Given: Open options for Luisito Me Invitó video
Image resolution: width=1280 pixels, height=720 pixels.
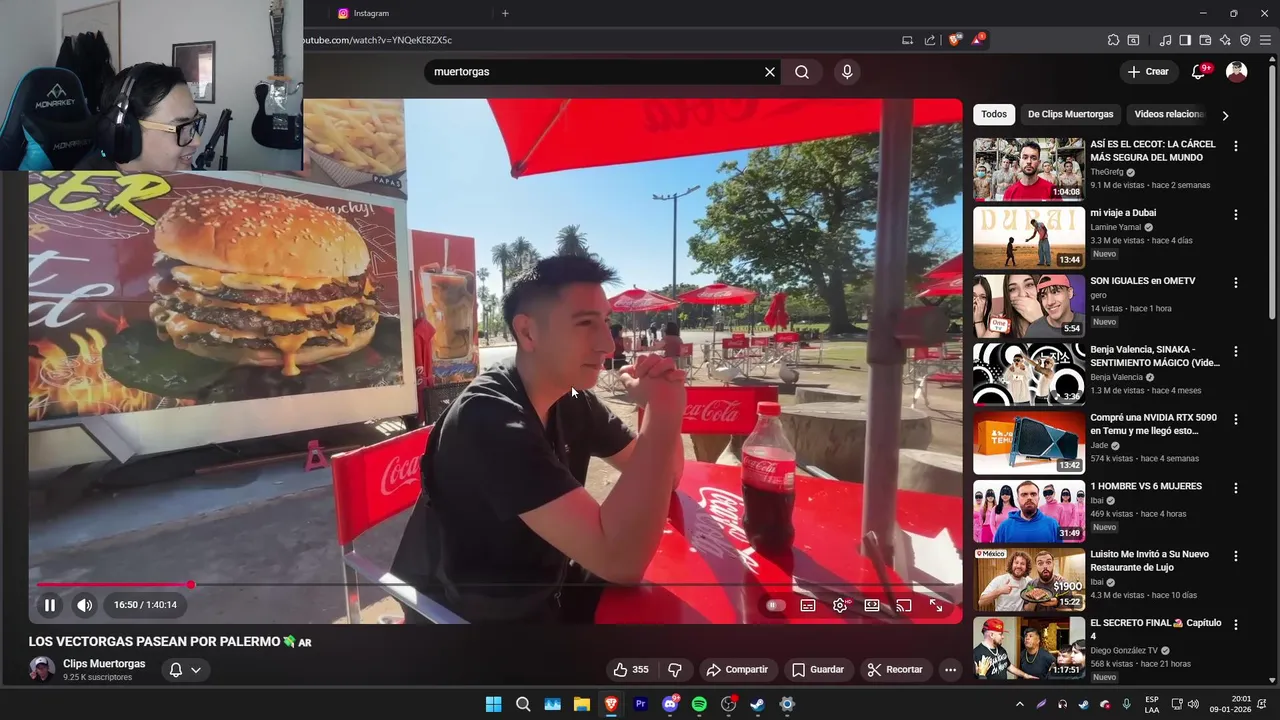Looking at the screenshot, I should click(1236, 556).
